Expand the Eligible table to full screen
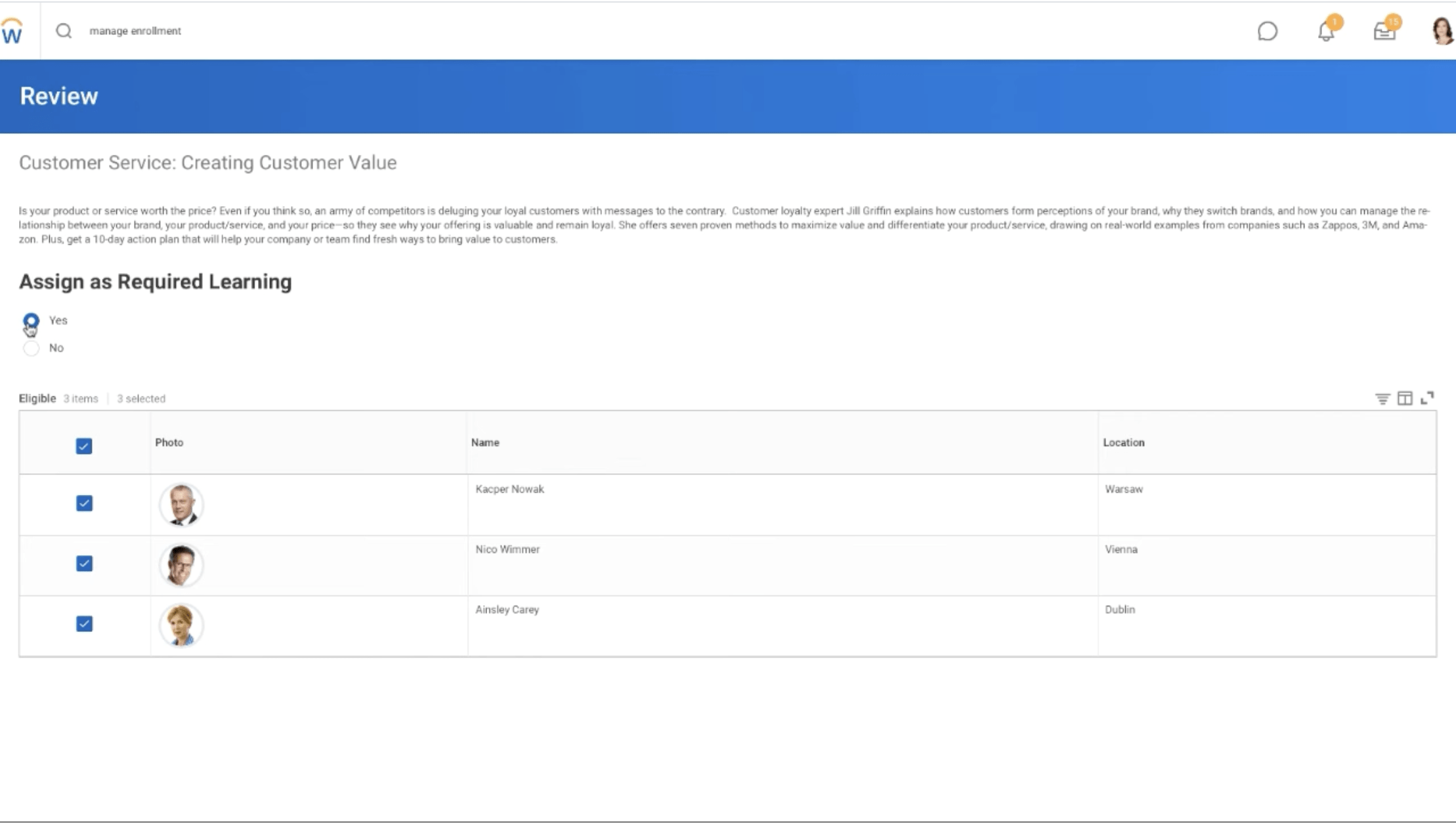The height and width of the screenshot is (823, 1456). coord(1427,398)
